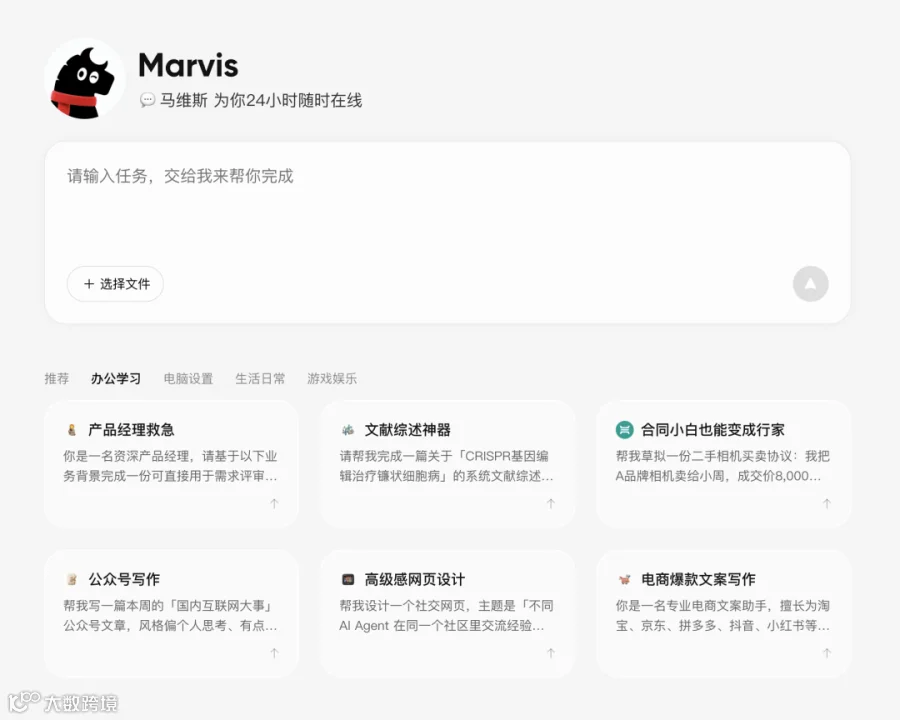Open the 游戏娱乐 tab
The image size is (900, 720).
tap(332, 378)
